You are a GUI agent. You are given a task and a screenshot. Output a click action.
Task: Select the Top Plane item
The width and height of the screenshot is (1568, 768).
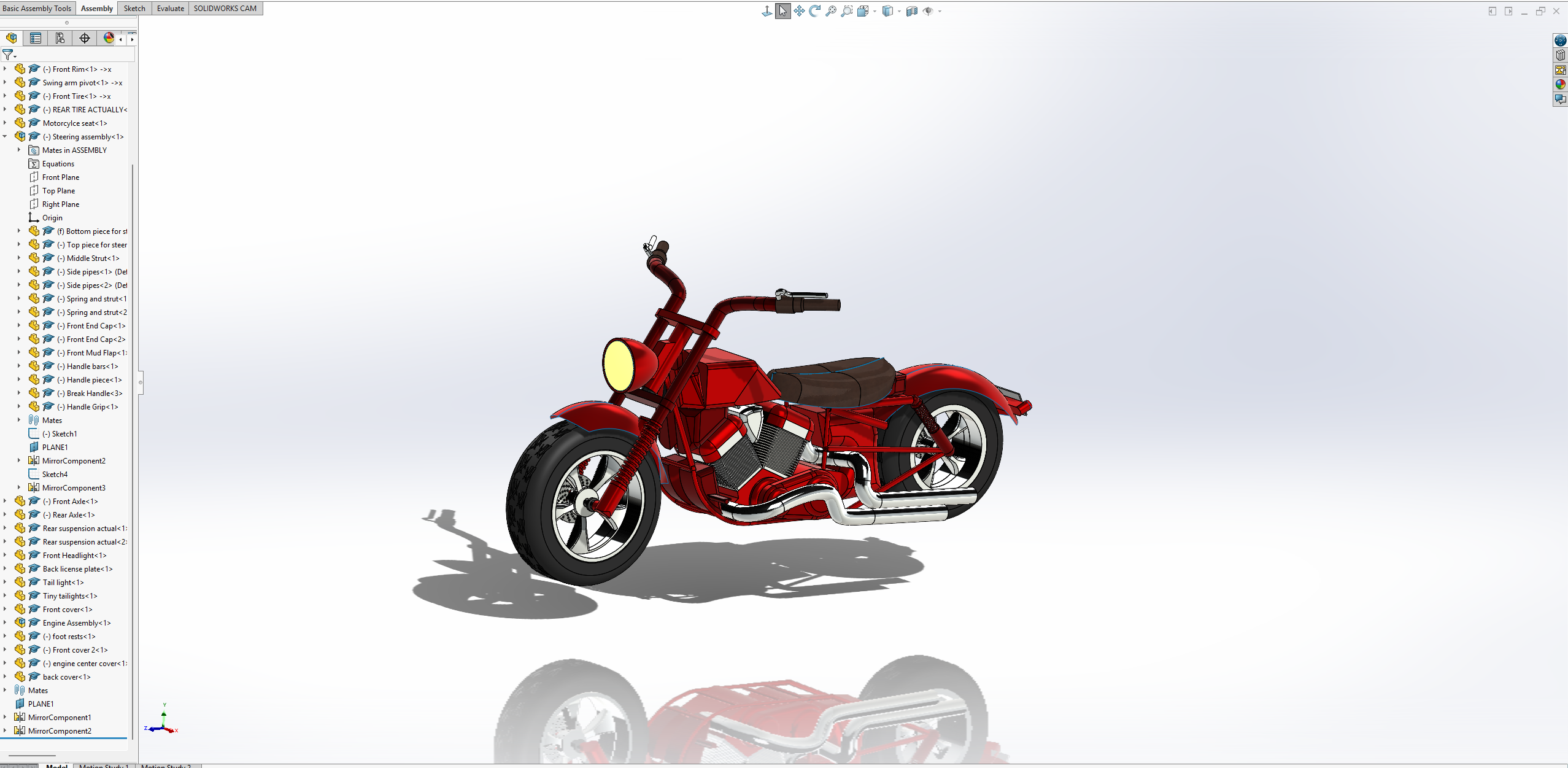(58, 191)
